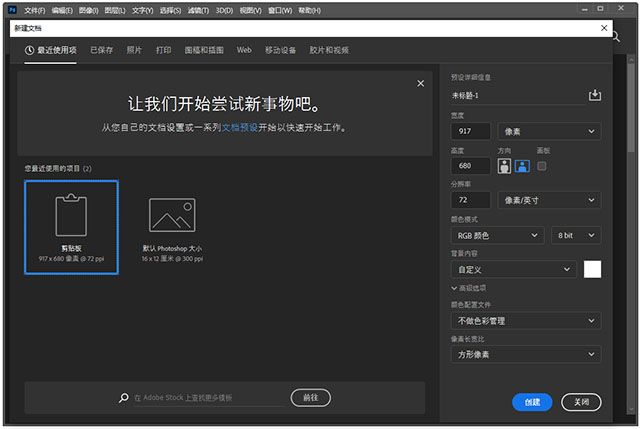The width and height of the screenshot is (640, 429).
Task: Click the white background color swatch
Action: tap(592, 269)
